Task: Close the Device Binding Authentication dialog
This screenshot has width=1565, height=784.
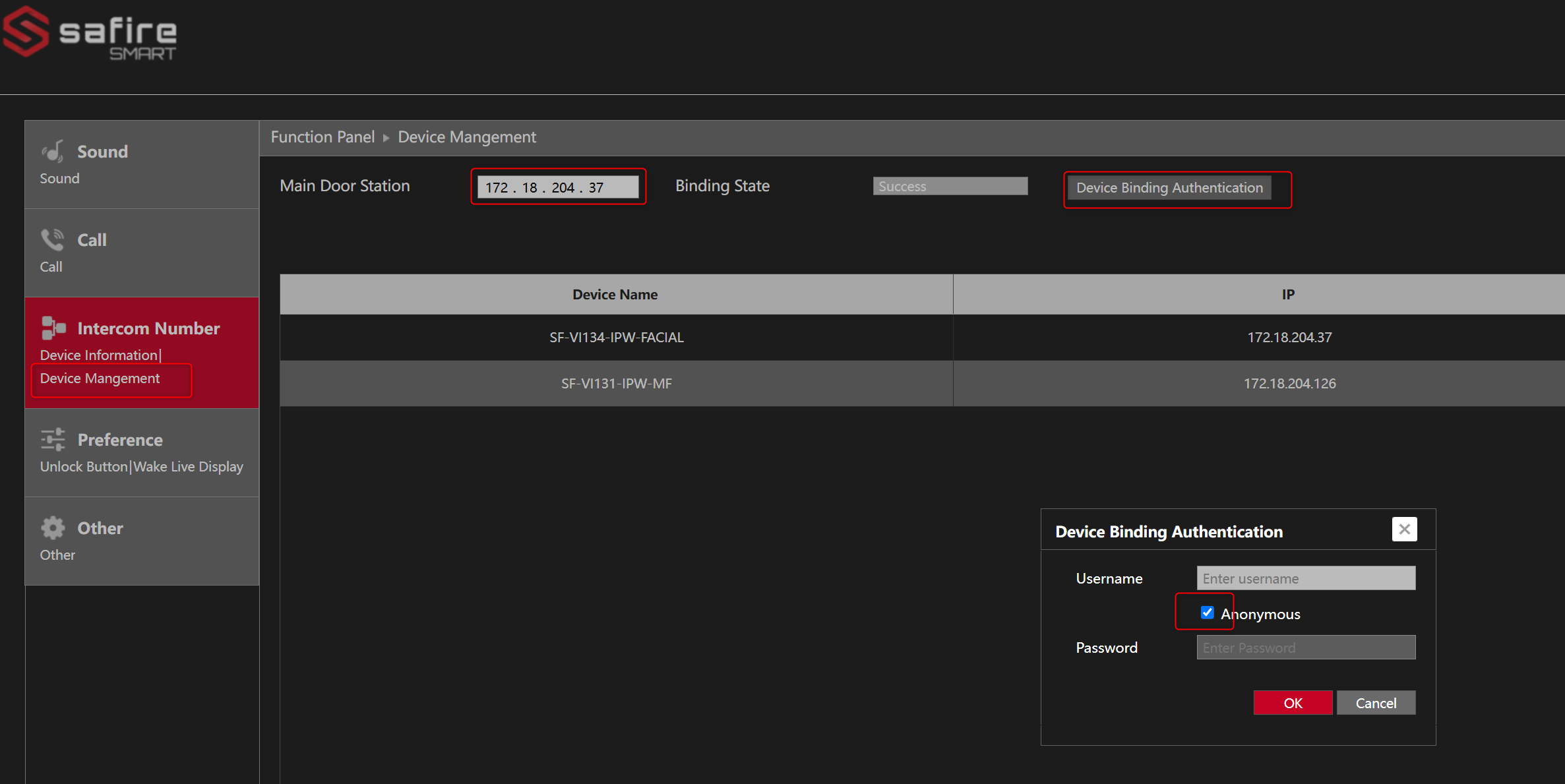Action: coord(1404,529)
